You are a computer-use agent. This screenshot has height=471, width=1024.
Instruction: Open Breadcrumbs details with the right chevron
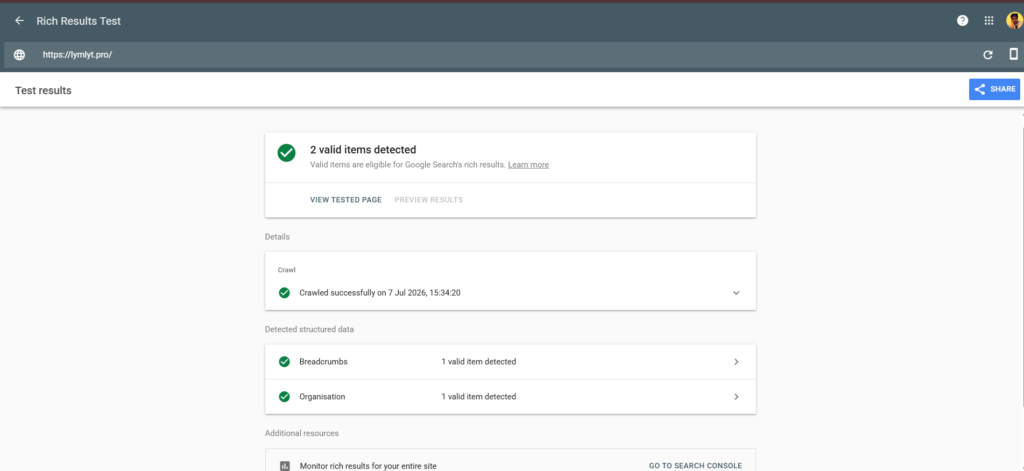(736, 362)
